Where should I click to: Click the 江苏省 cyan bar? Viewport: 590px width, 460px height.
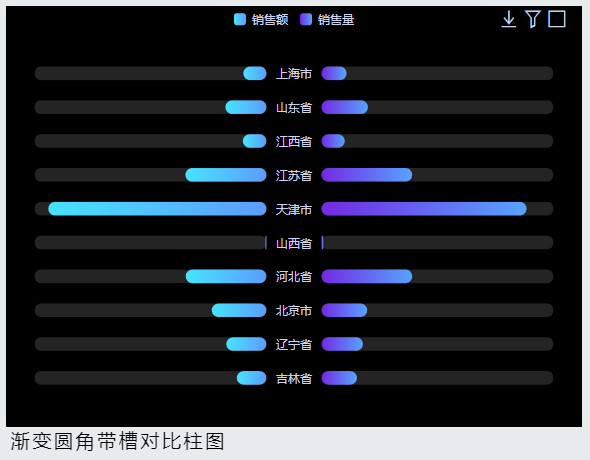(x=226, y=175)
